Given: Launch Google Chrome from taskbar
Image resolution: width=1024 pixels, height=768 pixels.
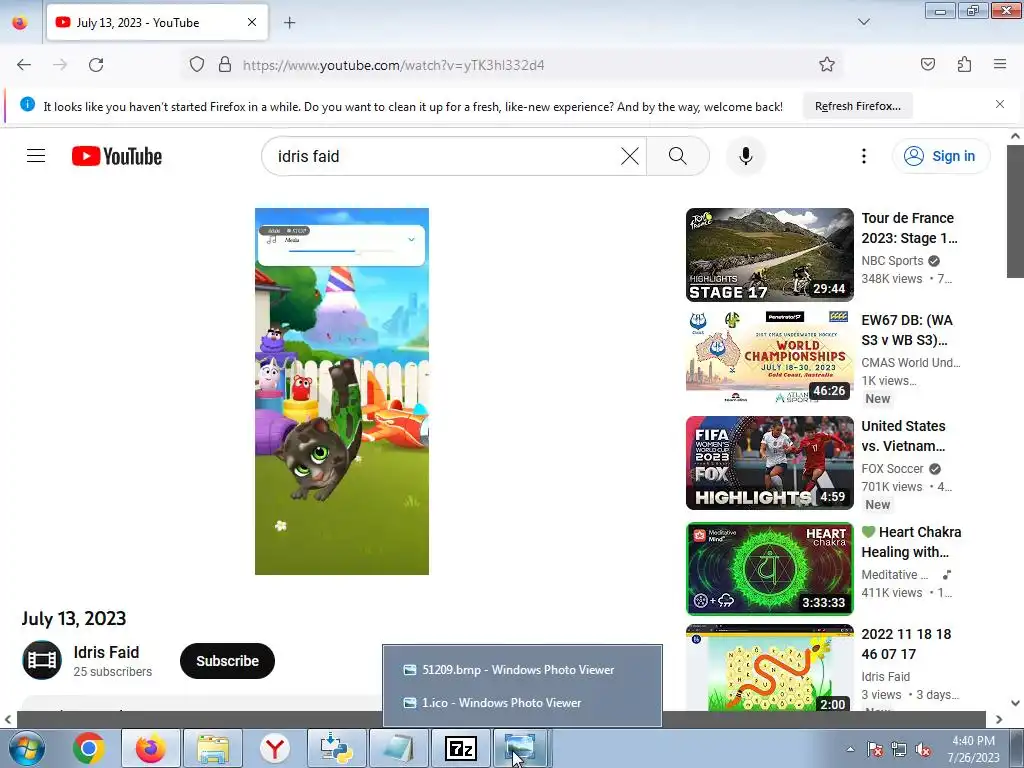Looking at the screenshot, I should [x=89, y=748].
